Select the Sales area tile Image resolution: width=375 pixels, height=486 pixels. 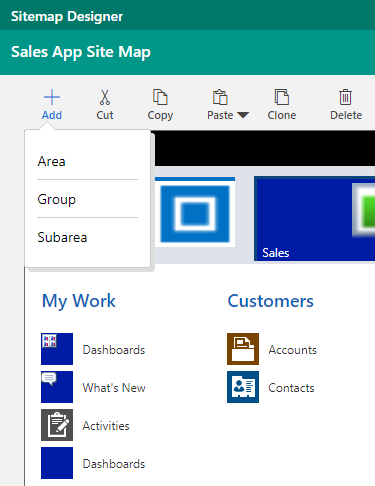click(314, 219)
